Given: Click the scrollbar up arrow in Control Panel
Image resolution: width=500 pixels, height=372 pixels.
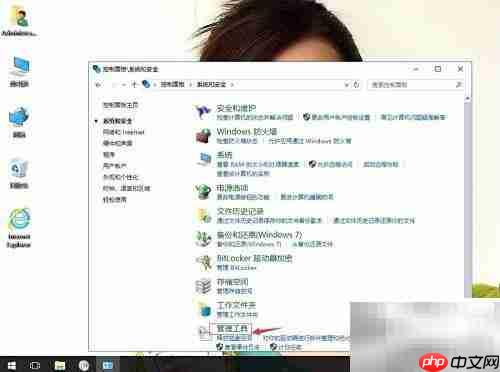Looking at the screenshot, I should click(467, 98).
